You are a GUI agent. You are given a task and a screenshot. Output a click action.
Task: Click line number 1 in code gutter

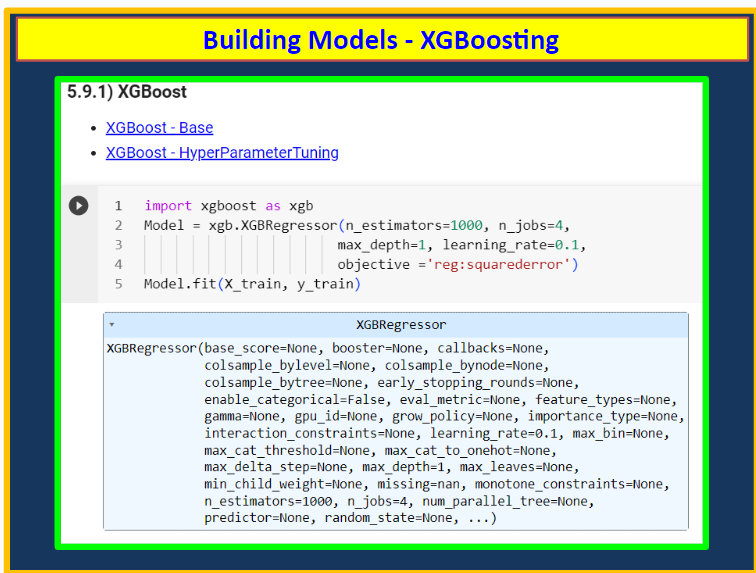pyautogui.click(x=119, y=206)
